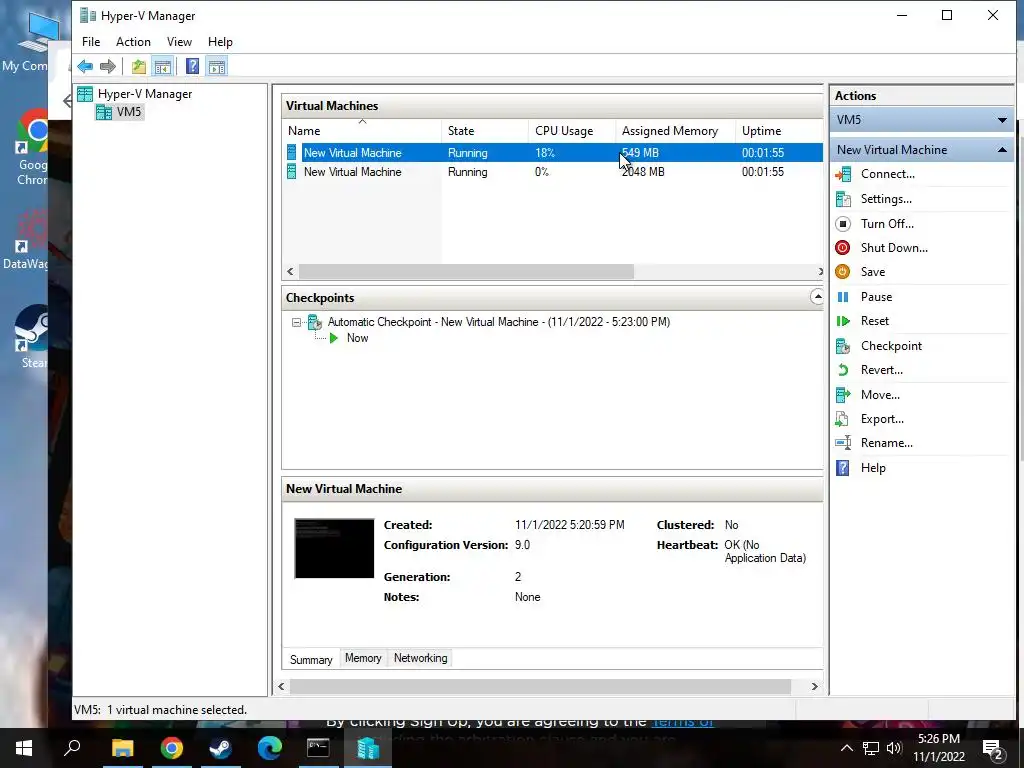This screenshot has height=768, width=1024.
Task: Open the Help menu
Action: (x=220, y=42)
